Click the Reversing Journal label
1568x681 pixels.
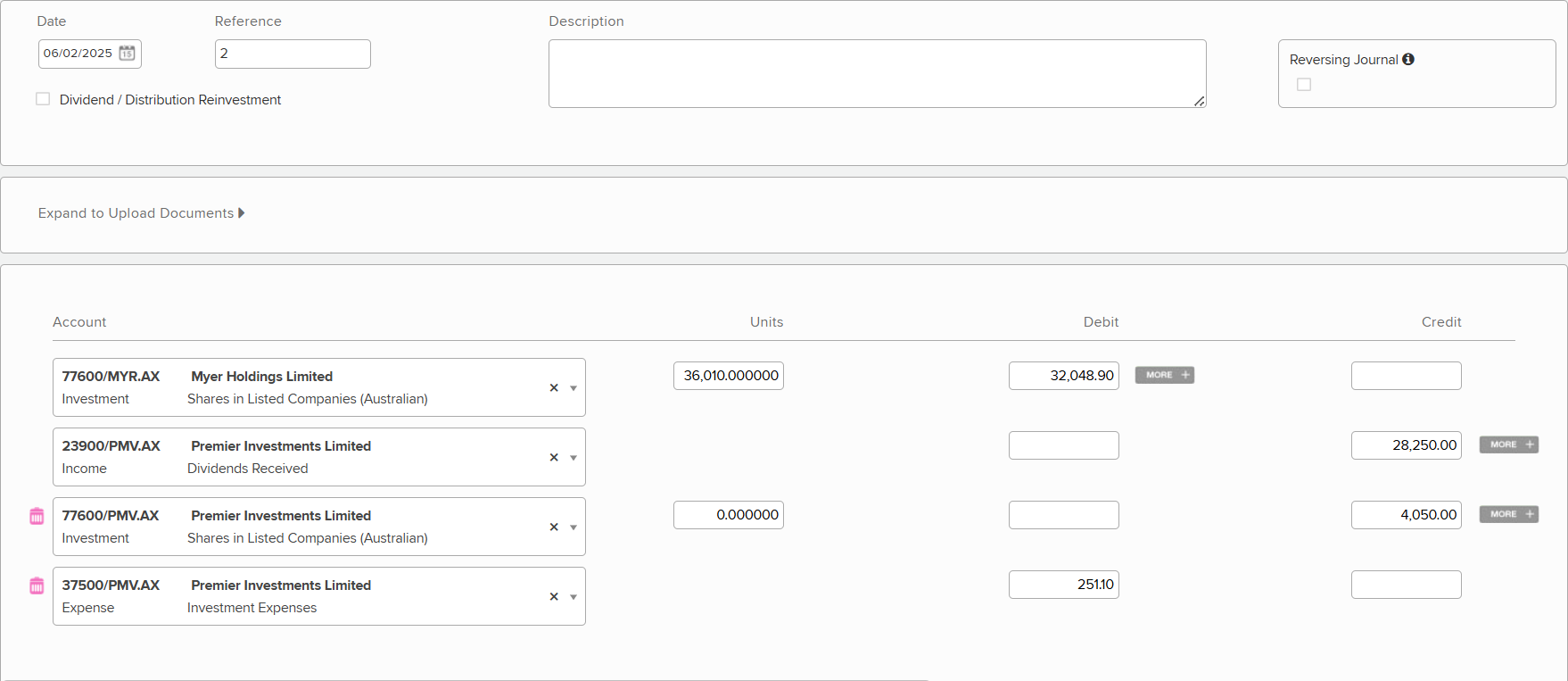1343,60
